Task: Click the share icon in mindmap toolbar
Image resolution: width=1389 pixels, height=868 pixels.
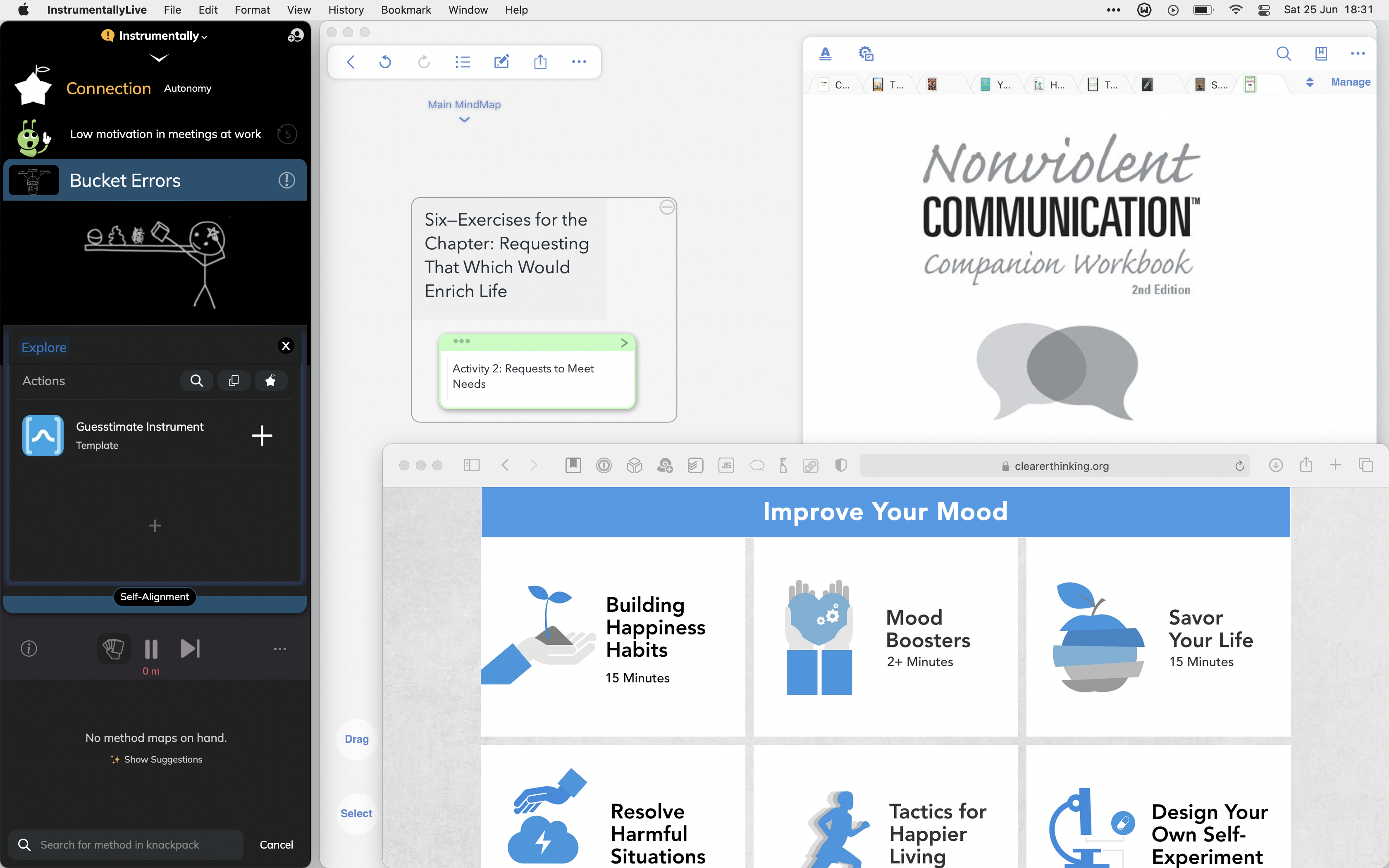Action: (540, 62)
